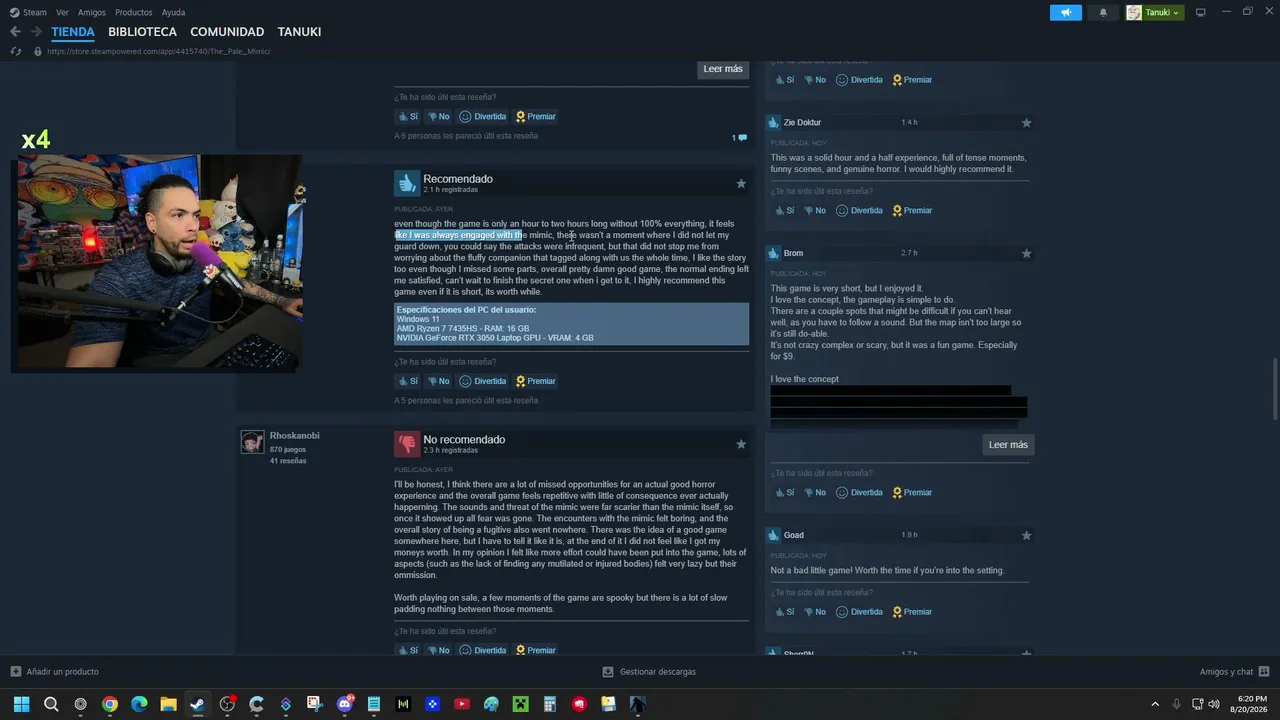The image size is (1280, 720).
Task: Click the page vertical scrollbar thumb
Action: coord(1274,390)
